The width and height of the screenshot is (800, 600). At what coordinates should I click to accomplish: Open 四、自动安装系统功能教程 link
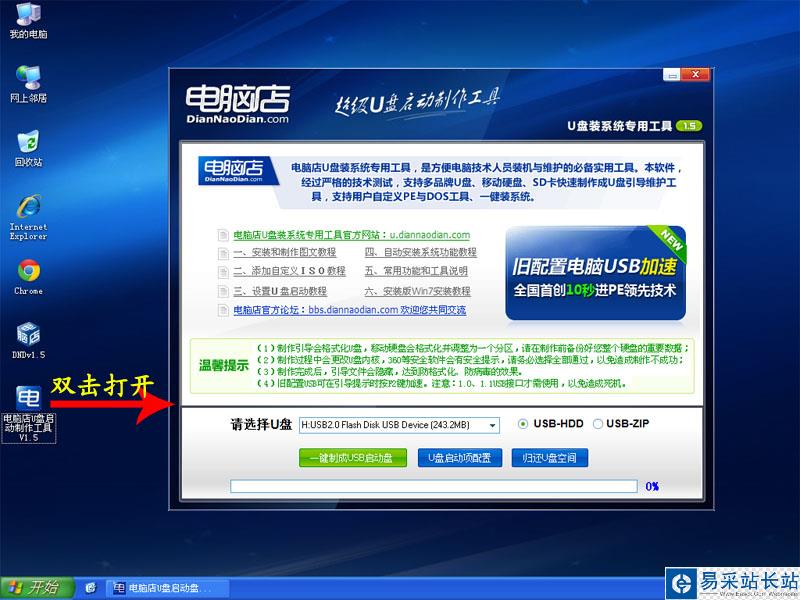click(x=420, y=252)
